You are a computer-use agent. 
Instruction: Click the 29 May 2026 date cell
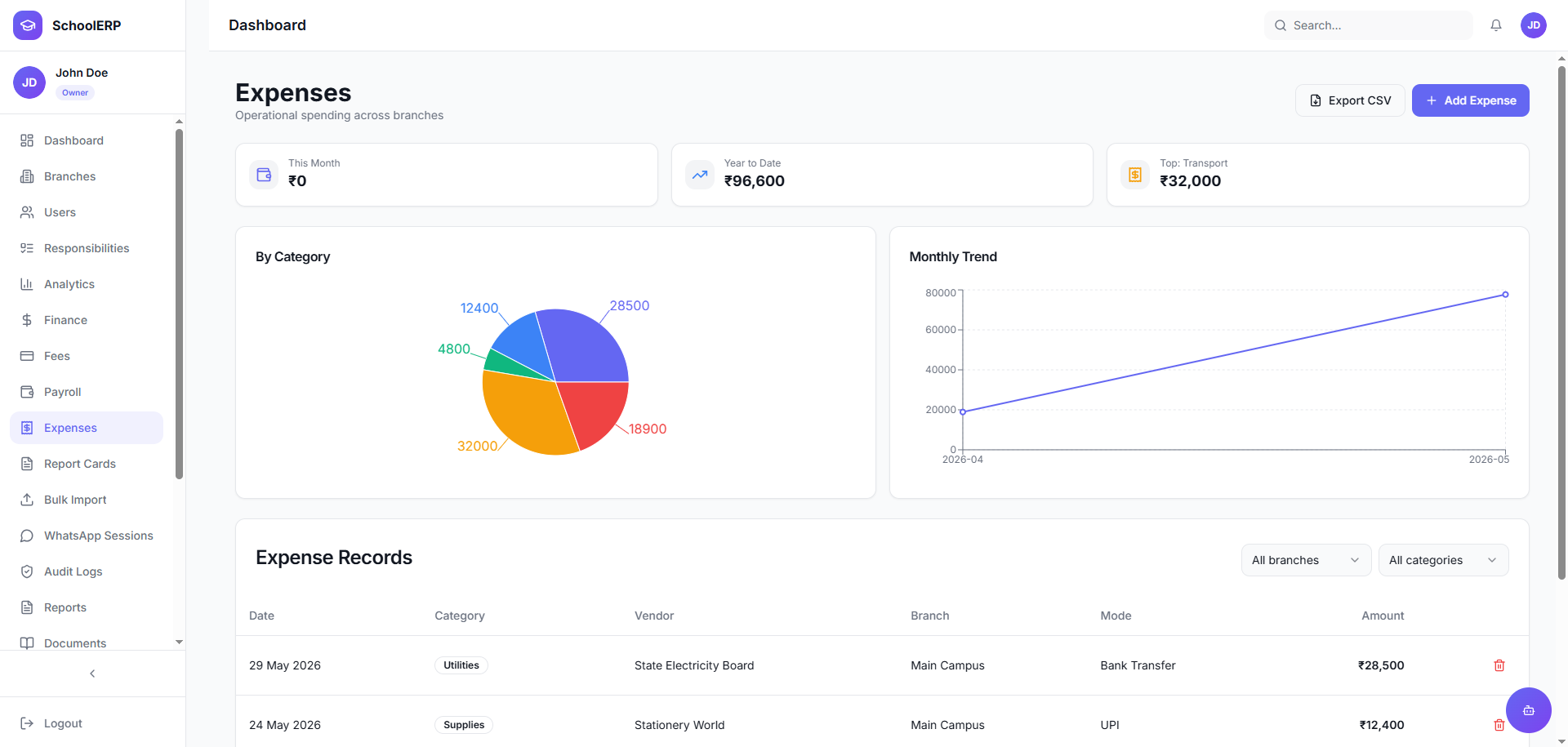(x=285, y=665)
